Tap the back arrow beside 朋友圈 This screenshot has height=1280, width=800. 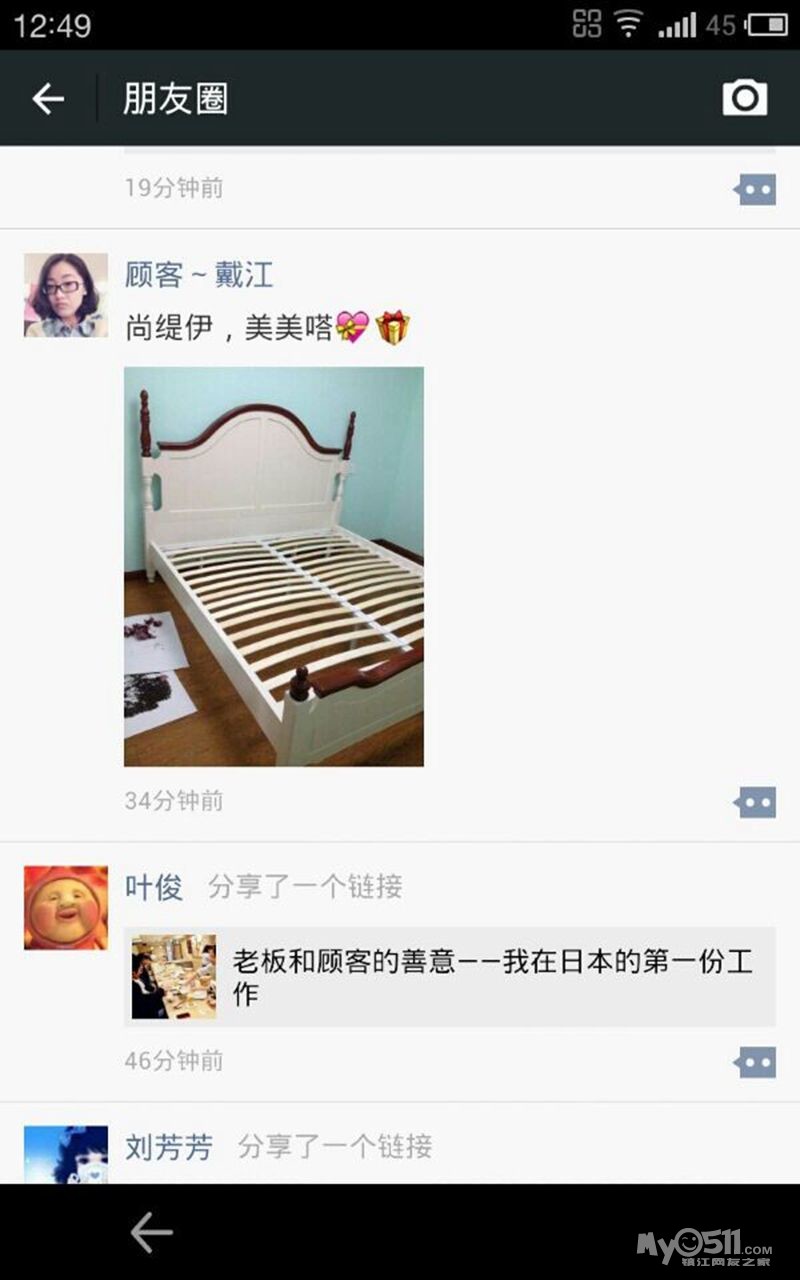[x=48, y=98]
